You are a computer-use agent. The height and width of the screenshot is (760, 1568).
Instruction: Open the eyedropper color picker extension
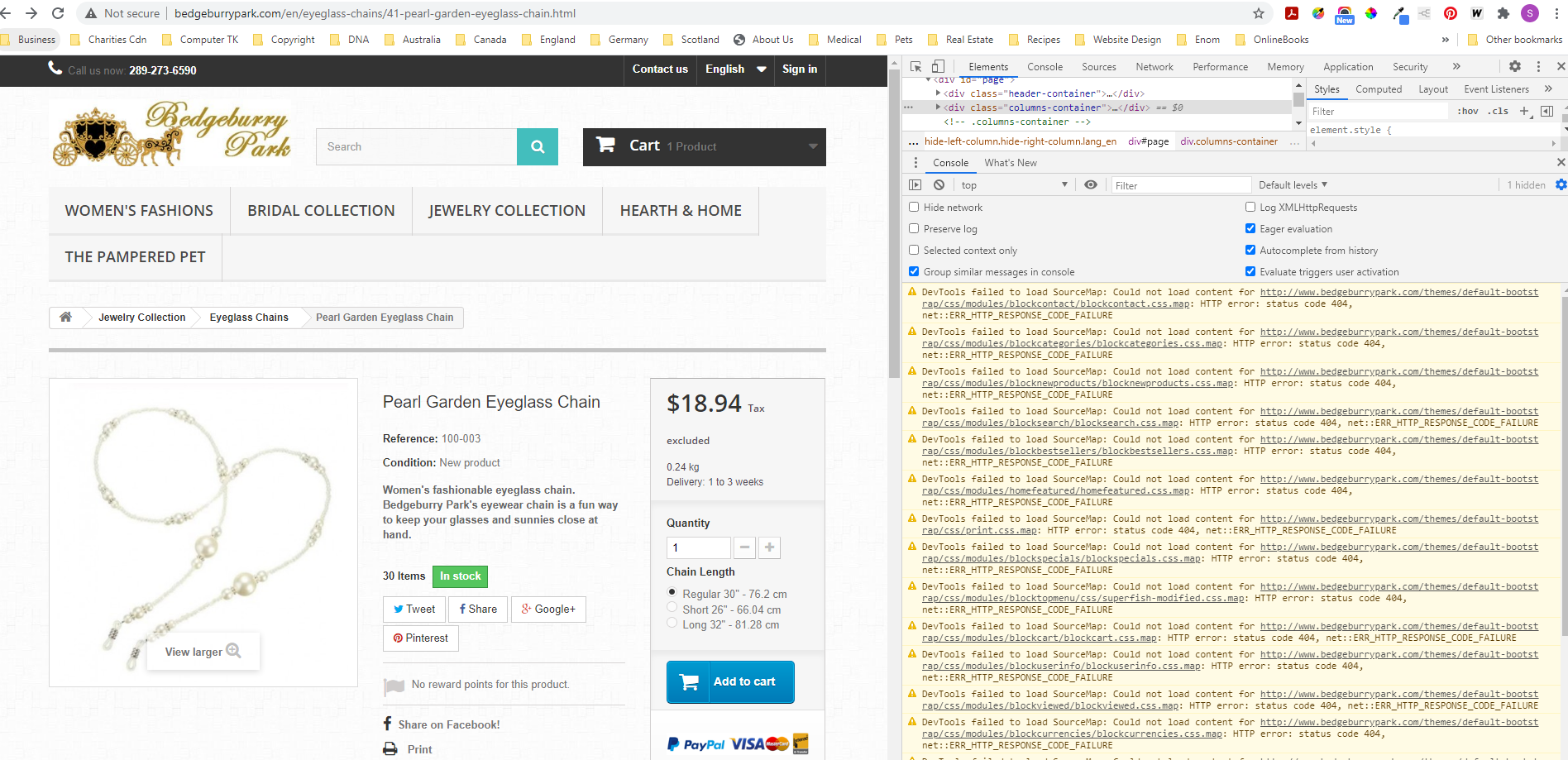(x=1399, y=13)
